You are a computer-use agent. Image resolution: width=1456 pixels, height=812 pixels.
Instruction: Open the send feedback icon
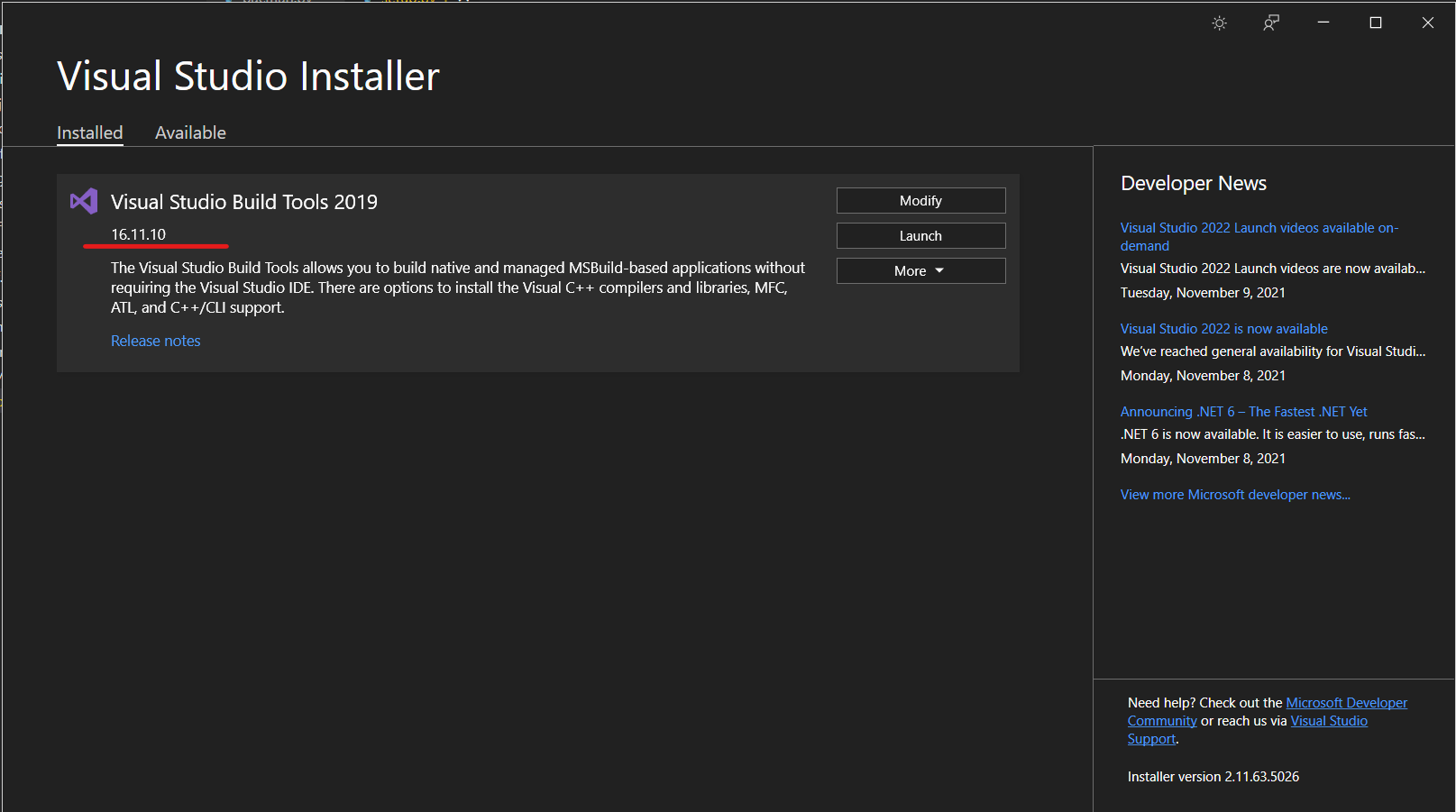coord(1271,23)
